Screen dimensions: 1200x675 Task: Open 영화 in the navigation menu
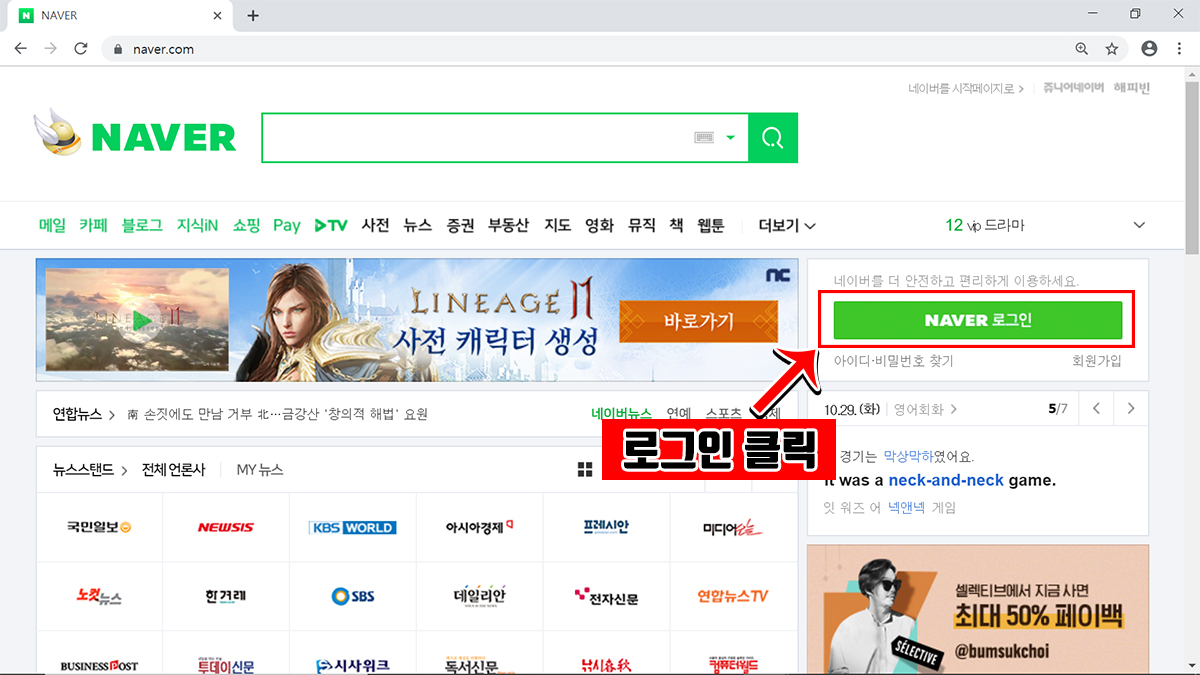click(x=599, y=225)
